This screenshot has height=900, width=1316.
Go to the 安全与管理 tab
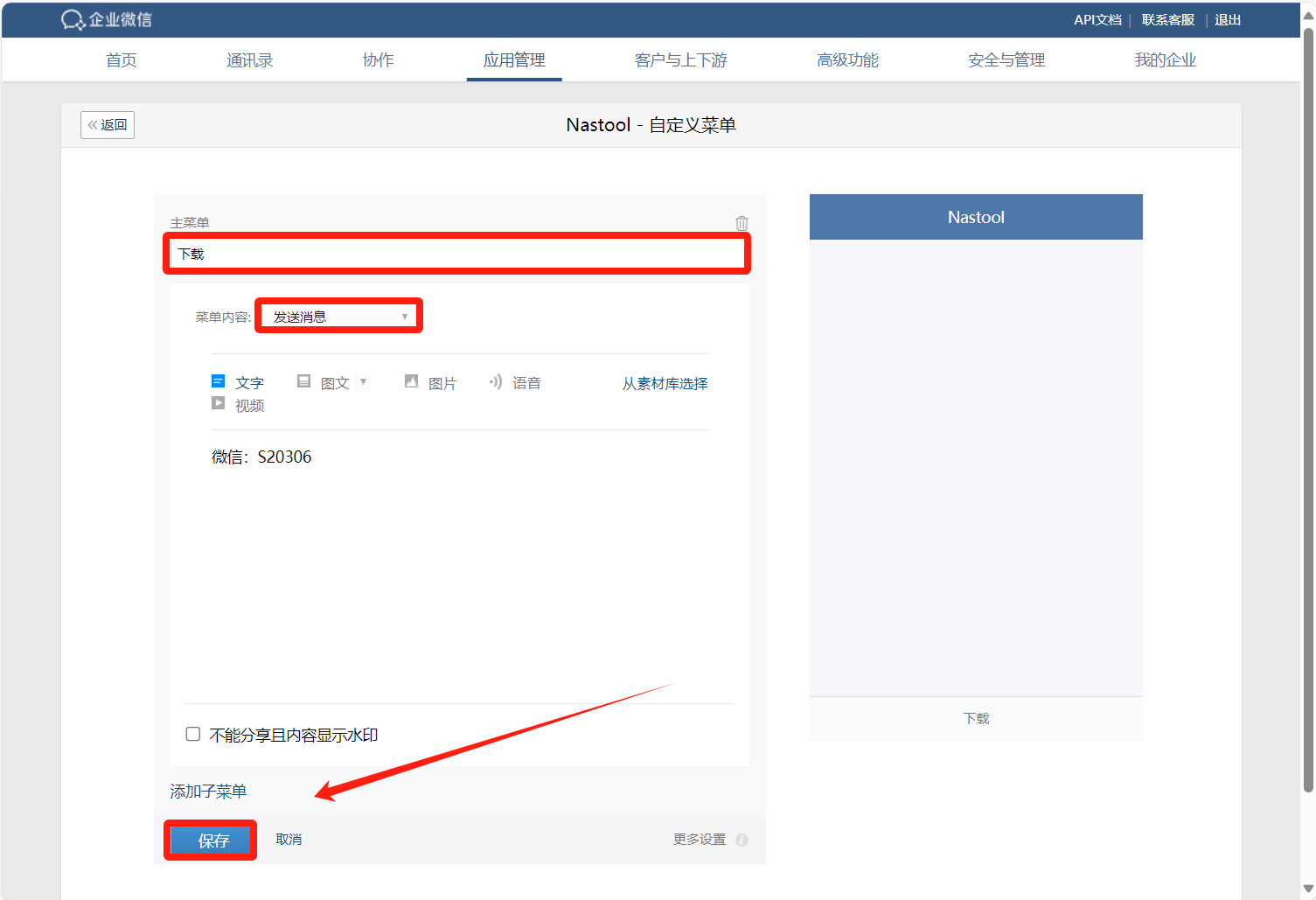click(x=1006, y=60)
